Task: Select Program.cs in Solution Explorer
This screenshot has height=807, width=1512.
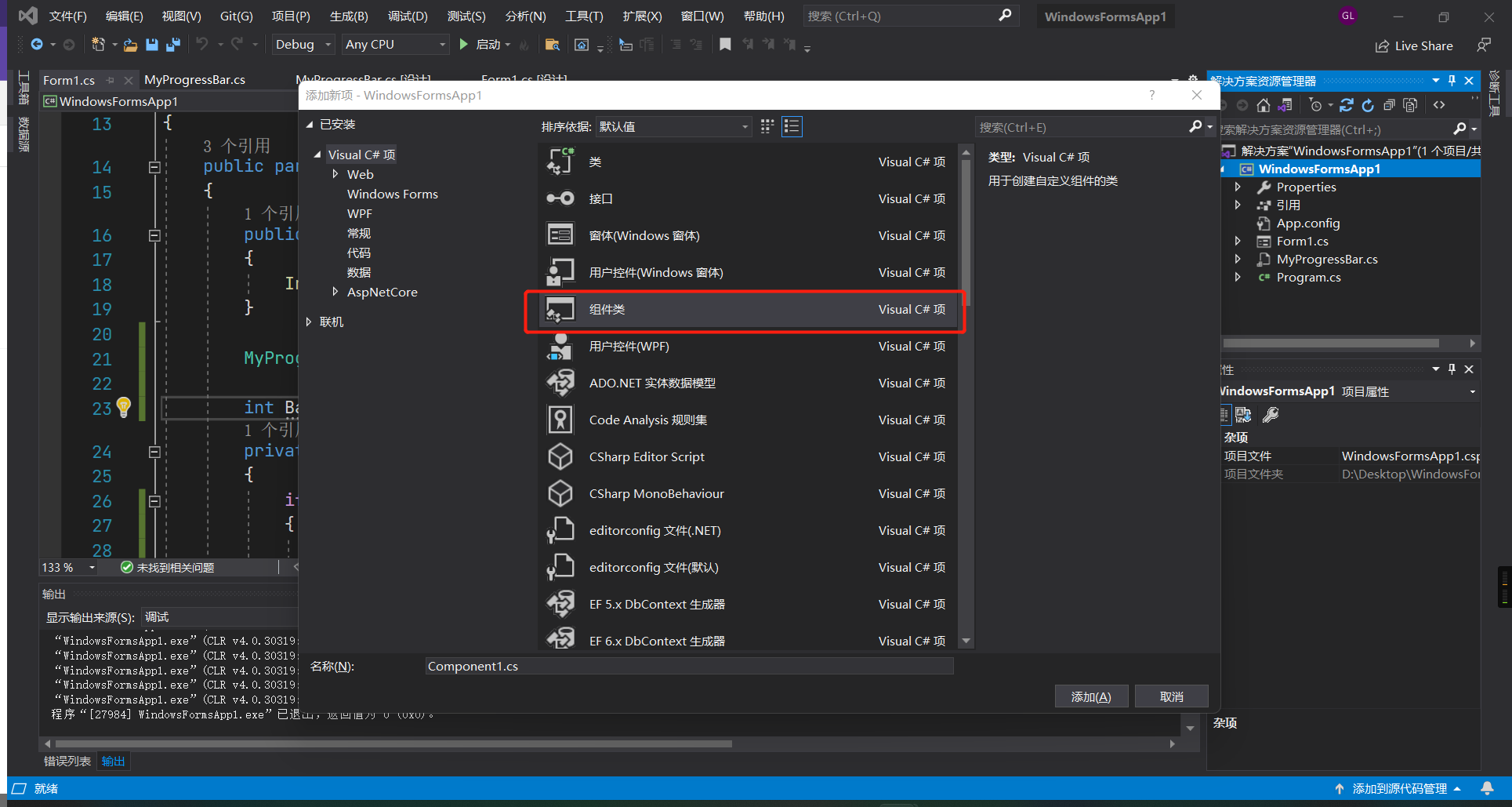Action: (1308, 277)
